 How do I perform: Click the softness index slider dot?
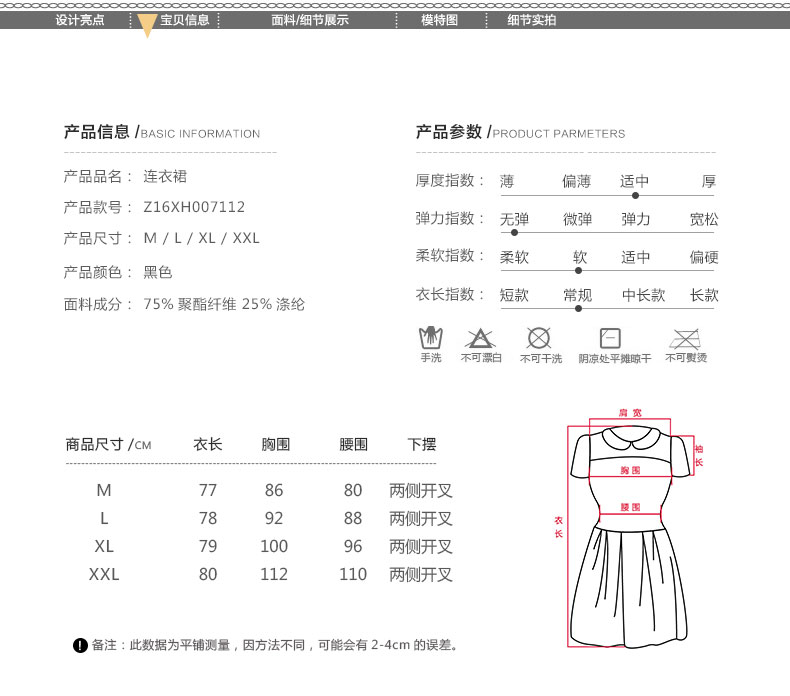579,270
